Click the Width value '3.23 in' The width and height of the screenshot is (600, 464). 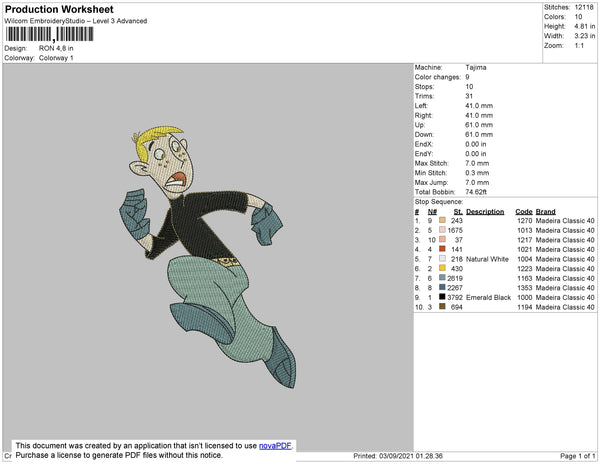pyautogui.click(x=585, y=36)
